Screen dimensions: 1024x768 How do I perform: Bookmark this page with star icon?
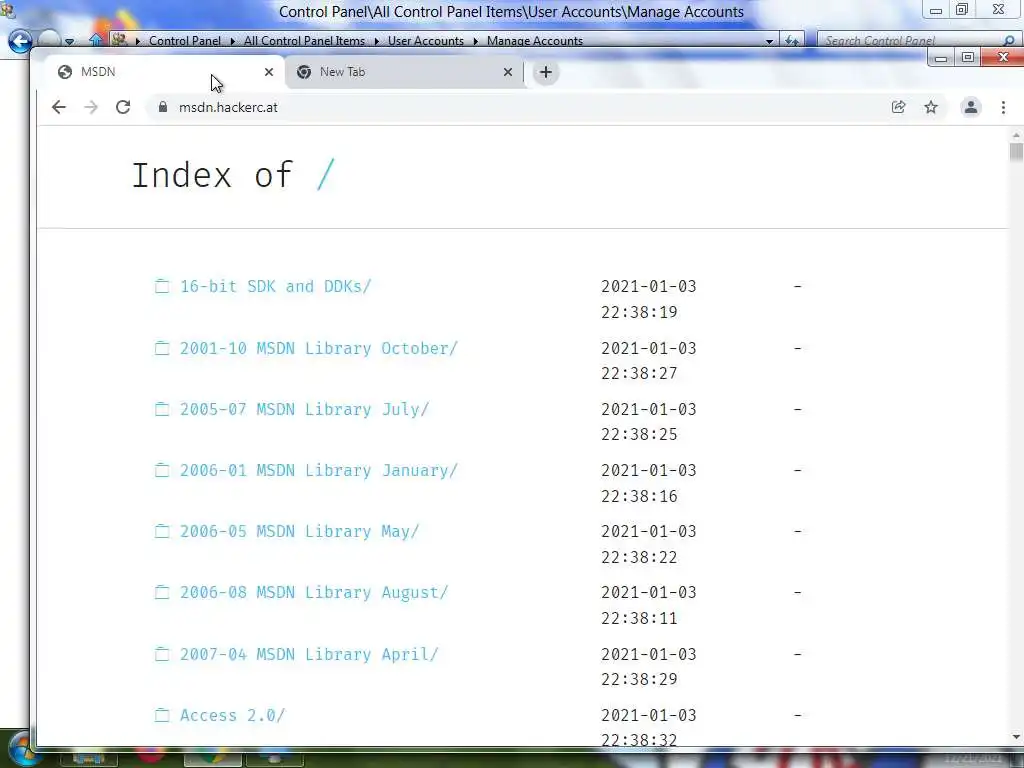coord(931,107)
